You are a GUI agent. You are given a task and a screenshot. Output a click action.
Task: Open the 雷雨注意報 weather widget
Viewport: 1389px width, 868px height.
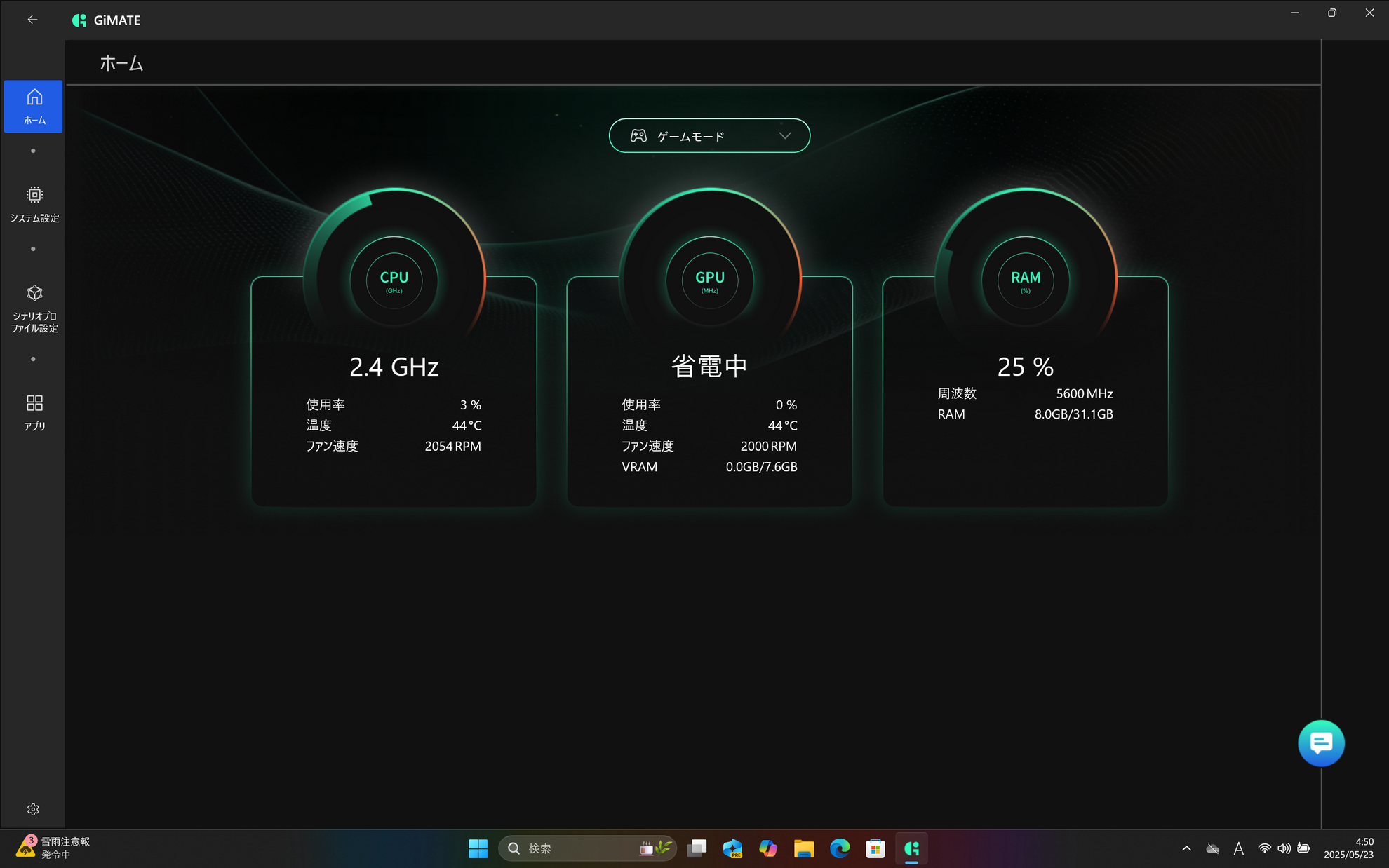pyautogui.click(x=53, y=848)
